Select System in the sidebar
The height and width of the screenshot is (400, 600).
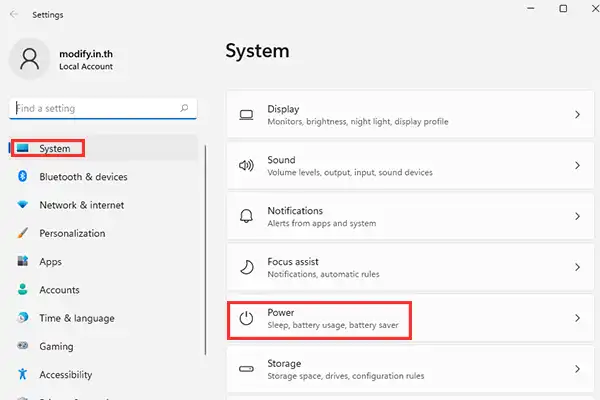54,149
